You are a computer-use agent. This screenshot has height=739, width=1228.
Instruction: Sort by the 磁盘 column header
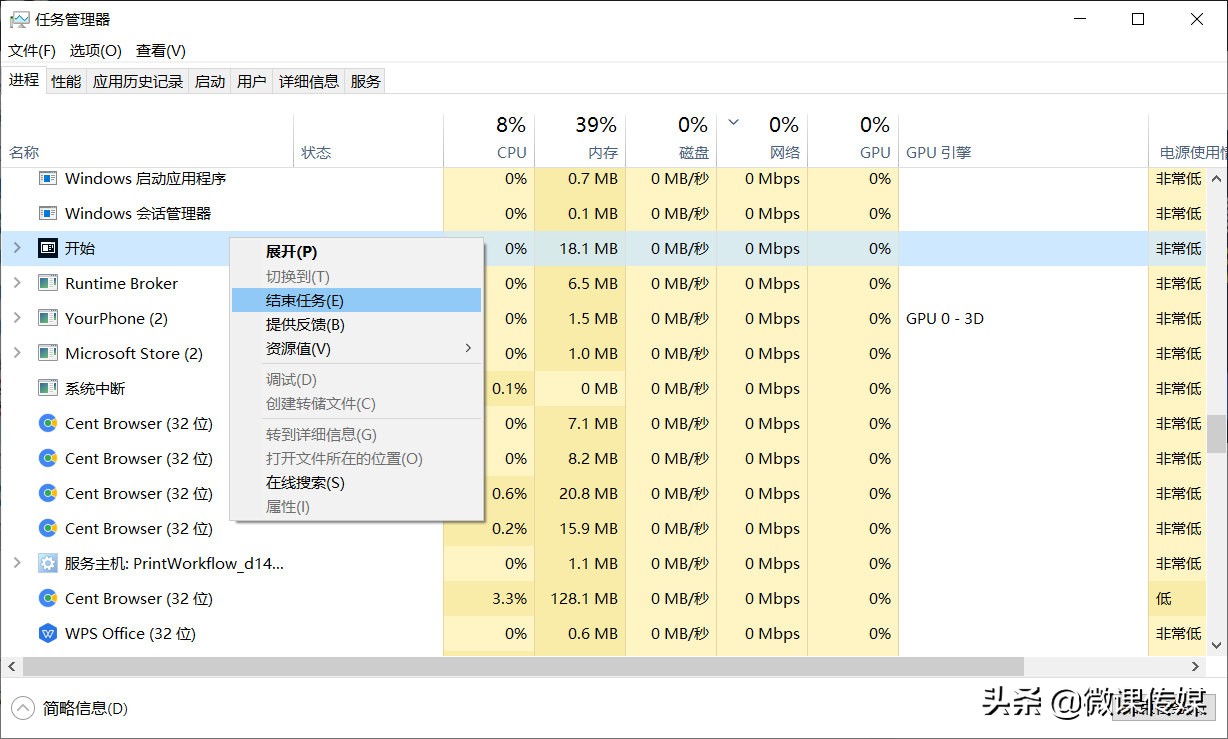[671, 140]
